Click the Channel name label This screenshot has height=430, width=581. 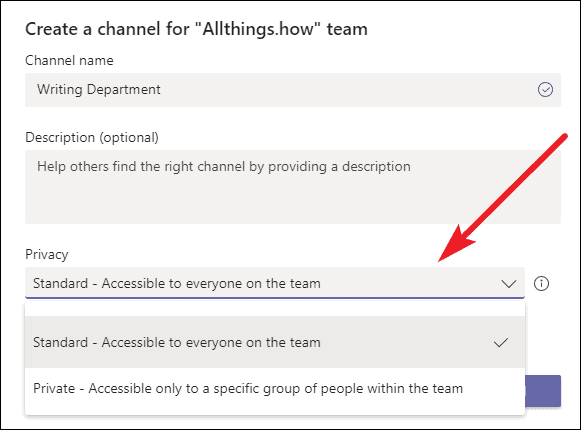coord(69,60)
